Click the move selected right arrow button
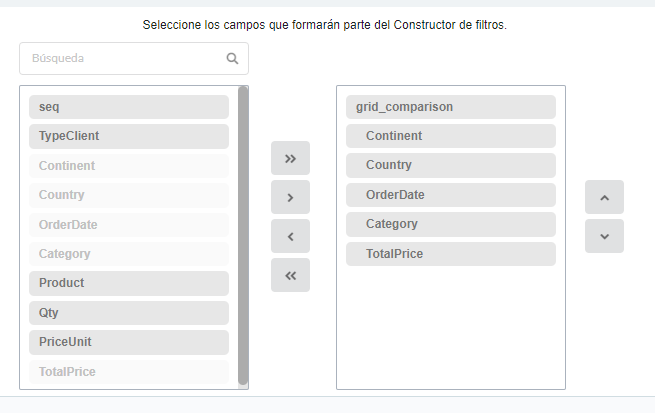 click(x=290, y=197)
